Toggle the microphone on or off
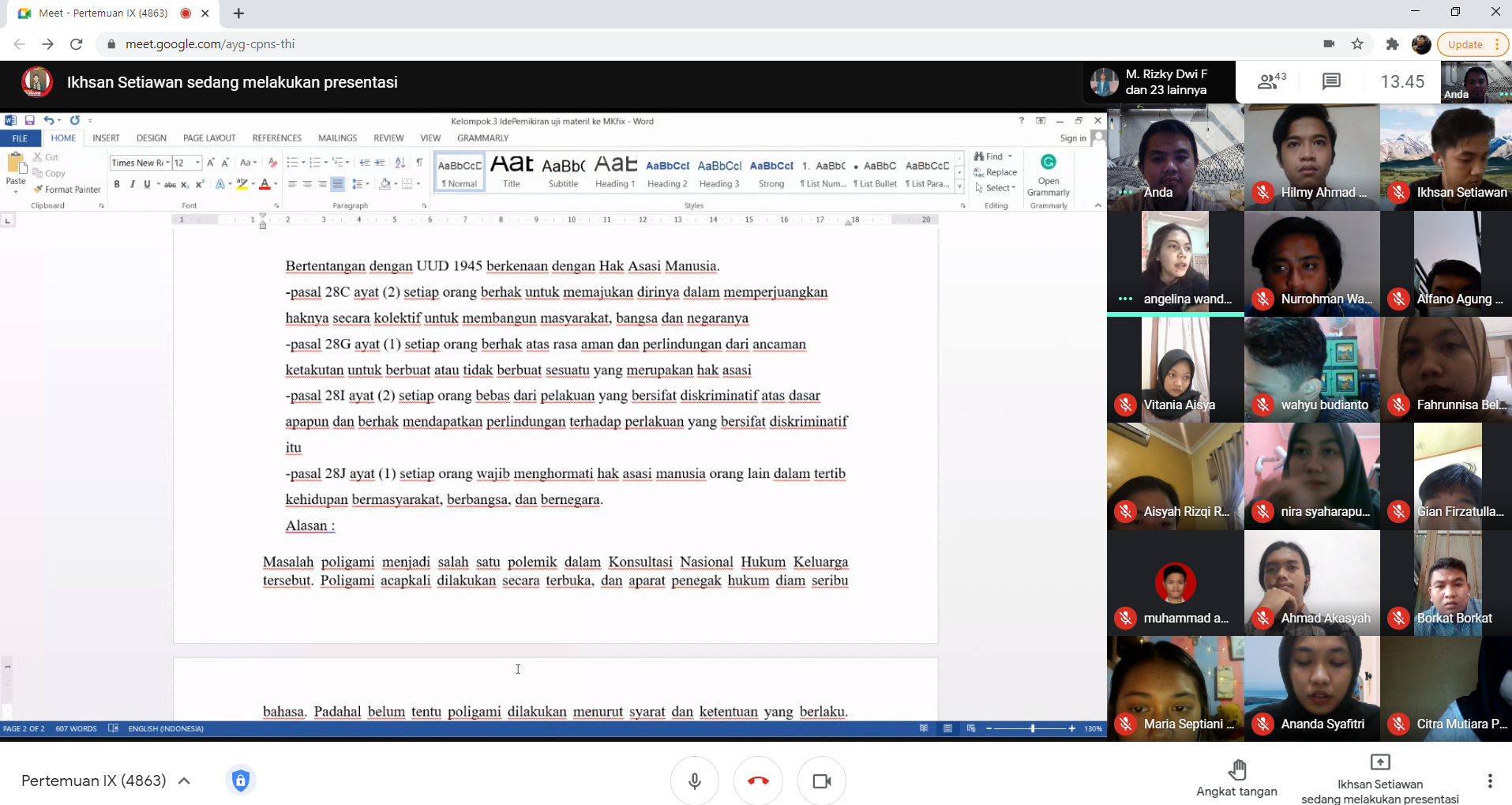1512x805 pixels. point(695,781)
